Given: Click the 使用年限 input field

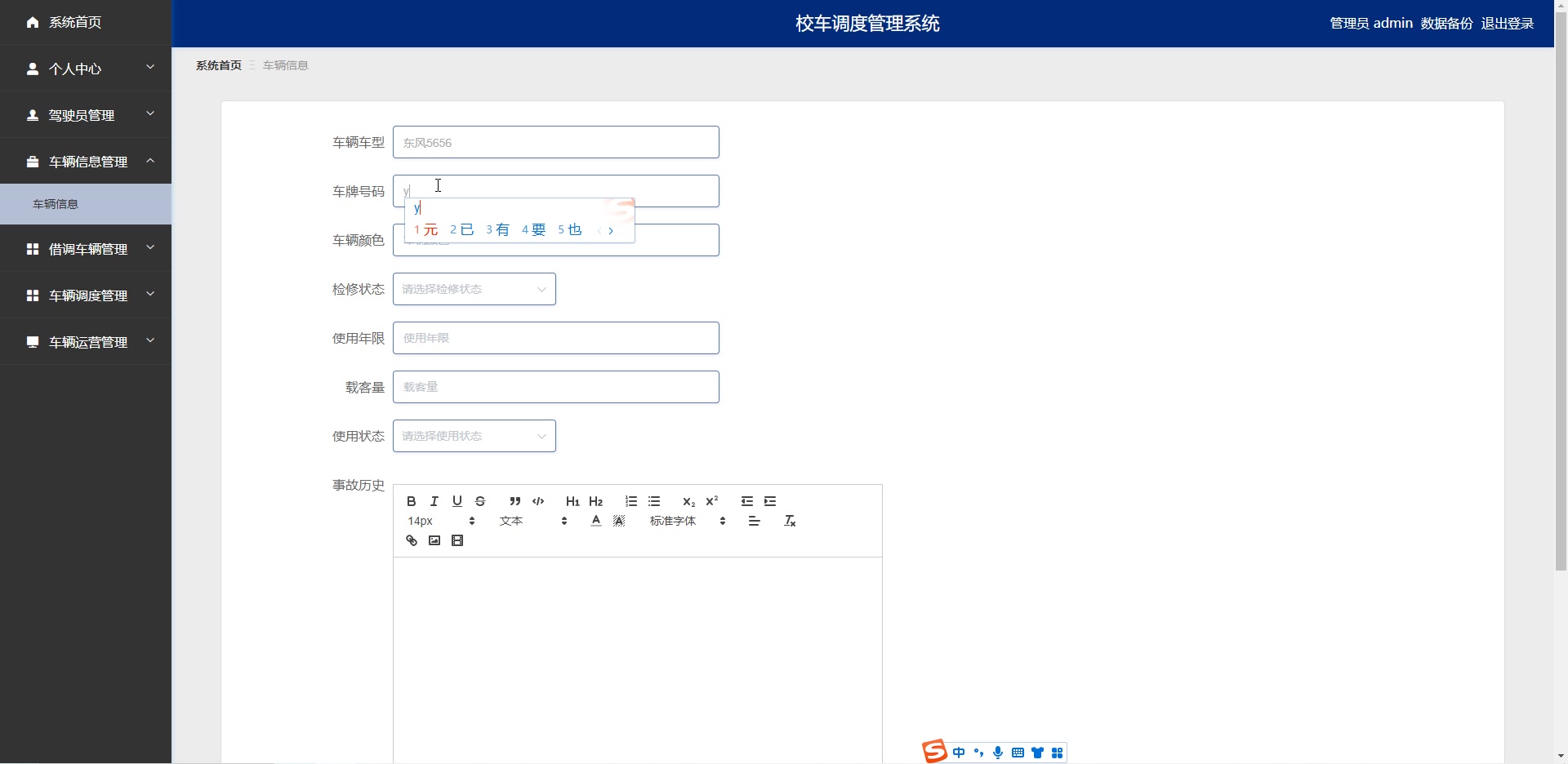Looking at the screenshot, I should point(555,338).
